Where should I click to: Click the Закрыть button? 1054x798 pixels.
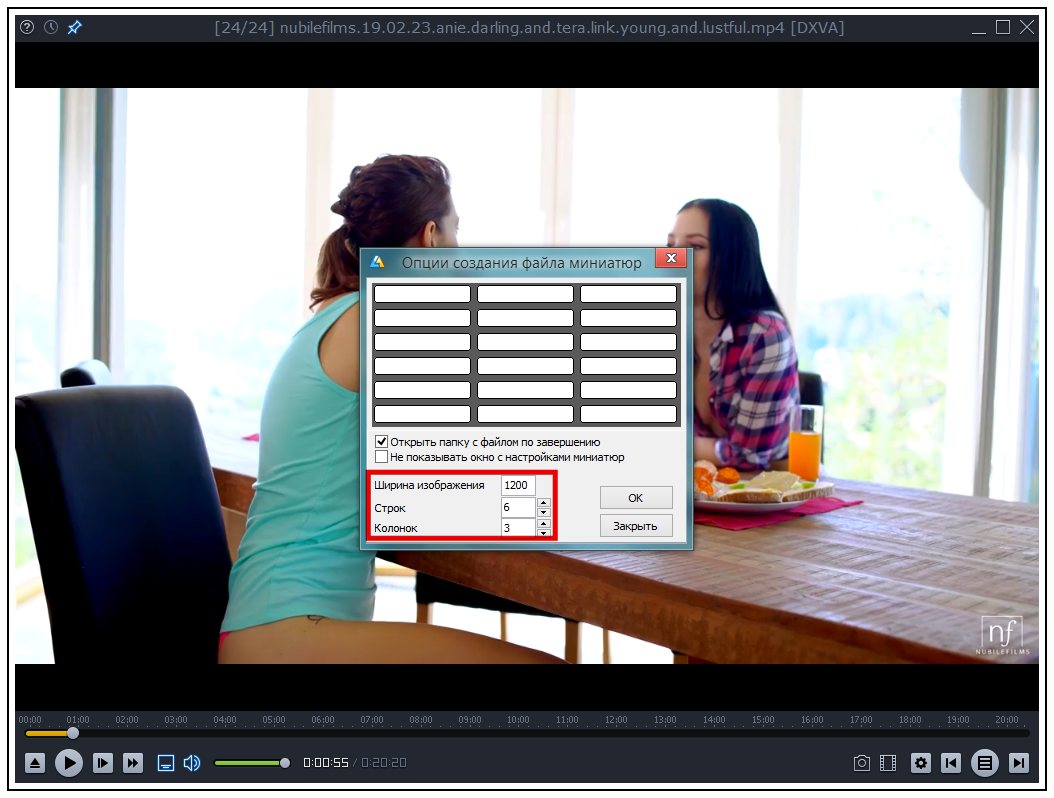[x=636, y=526]
